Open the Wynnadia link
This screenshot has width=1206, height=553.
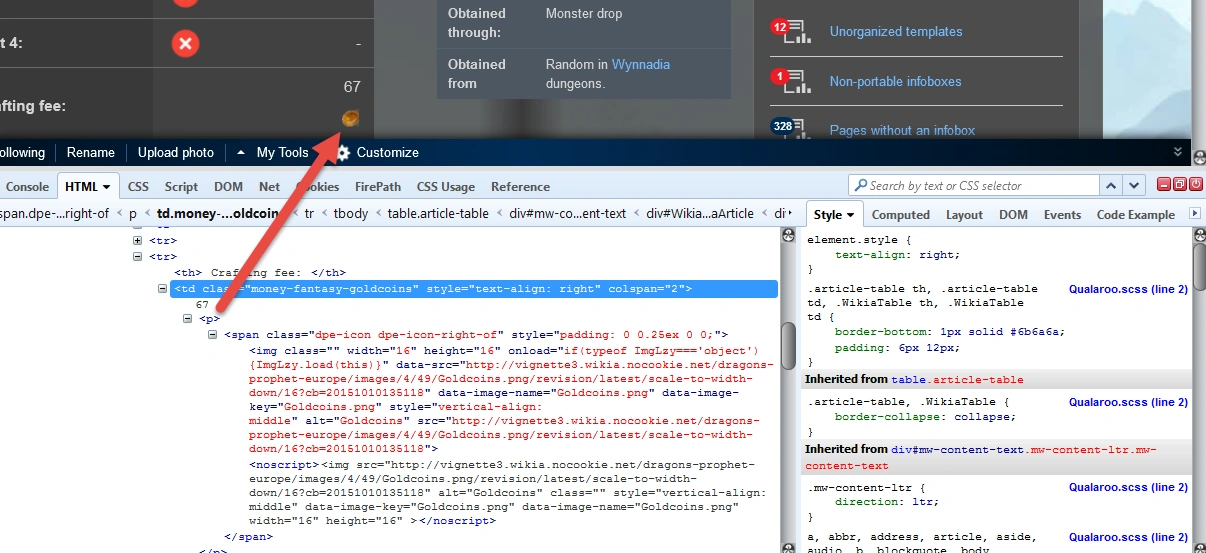pos(640,64)
